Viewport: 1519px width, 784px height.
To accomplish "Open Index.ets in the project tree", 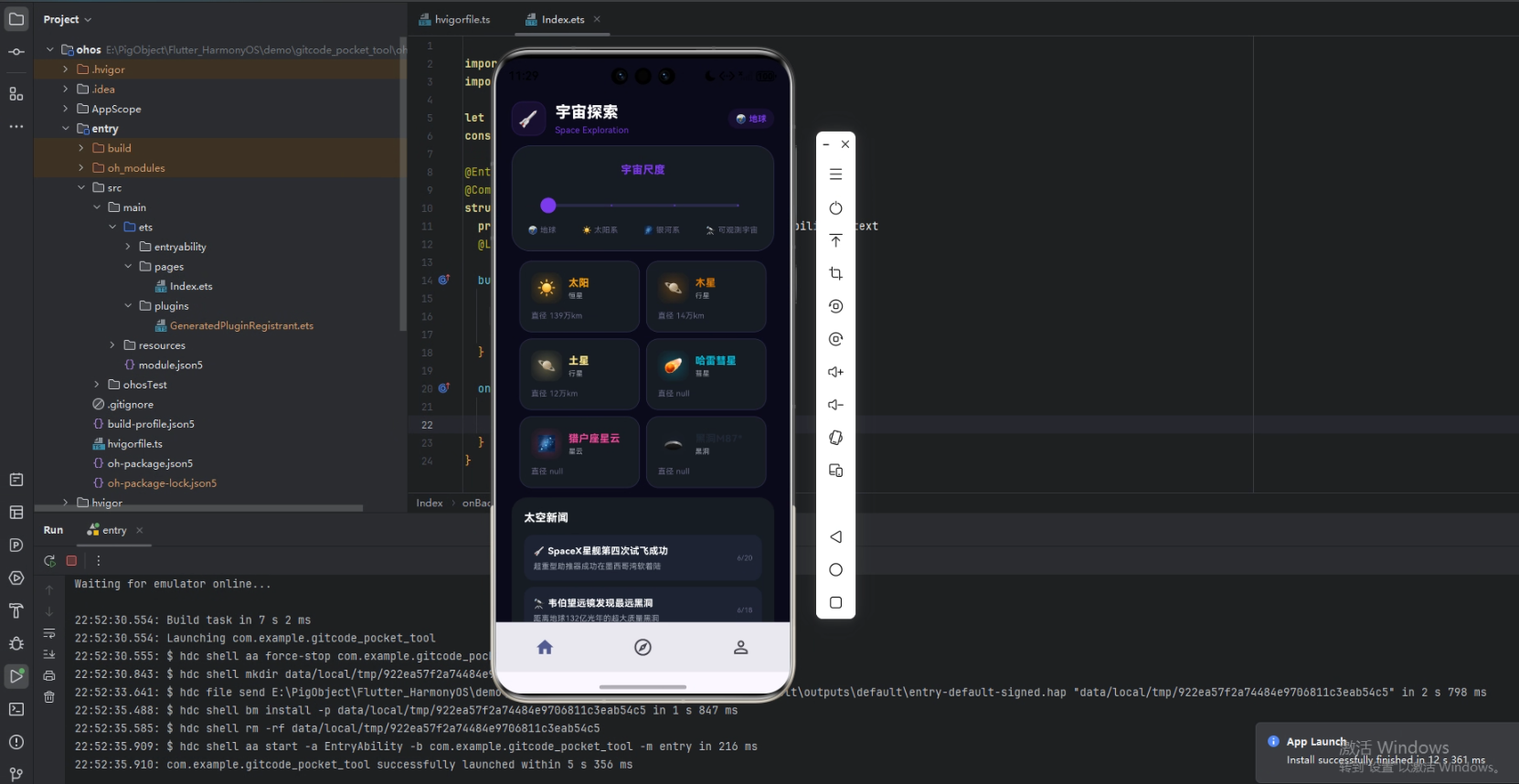I will pos(184,286).
